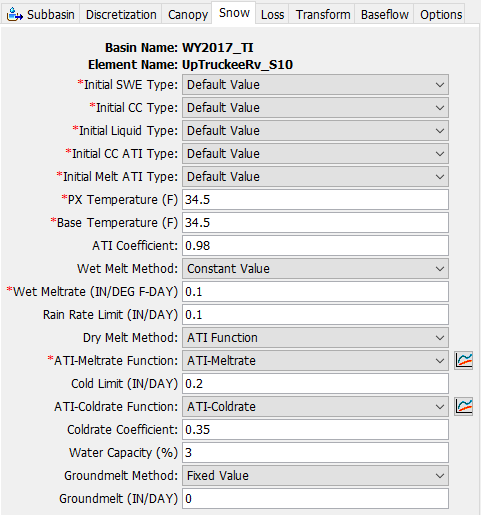The height and width of the screenshot is (515, 481).
Task: Open the Canopy tab
Action: tap(187, 14)
